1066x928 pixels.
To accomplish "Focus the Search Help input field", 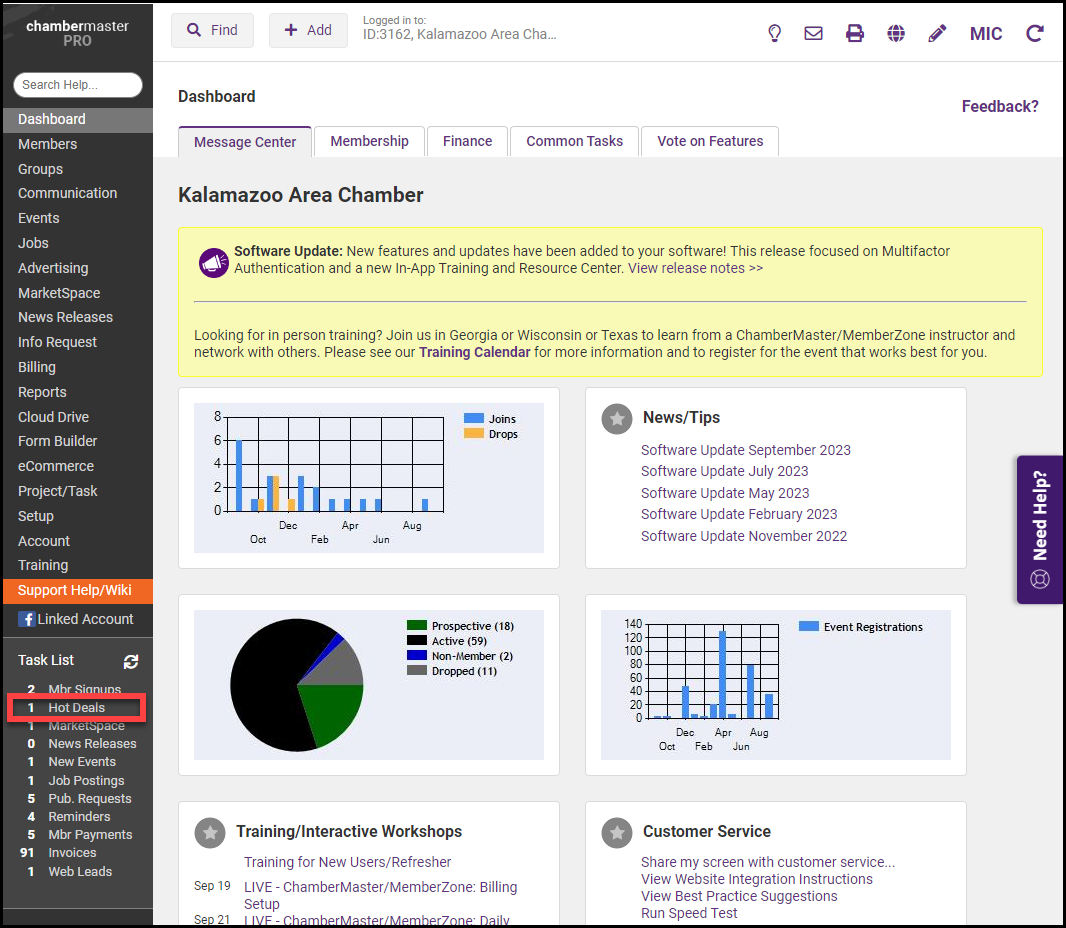I will point(78,85).
